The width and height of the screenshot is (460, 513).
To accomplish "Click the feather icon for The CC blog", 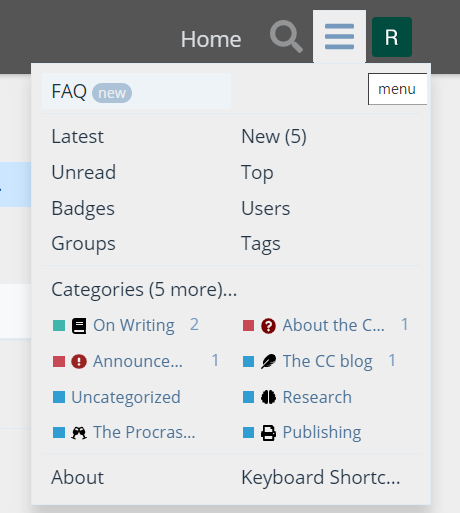I will 268,361.
